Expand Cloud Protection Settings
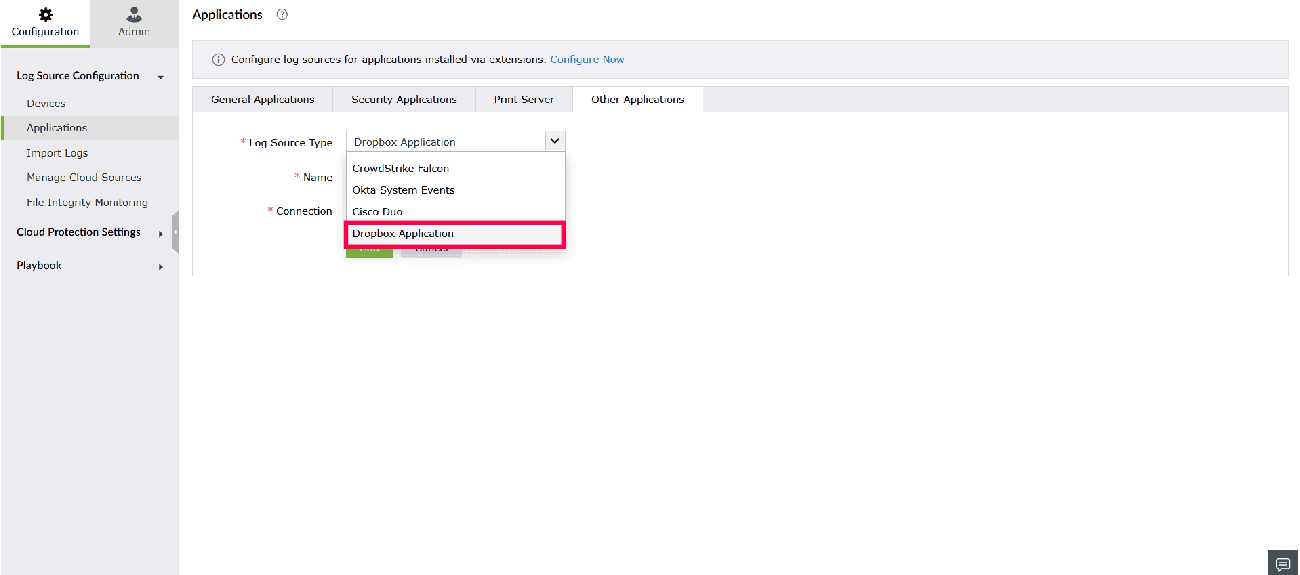 [x=161, y=233]
